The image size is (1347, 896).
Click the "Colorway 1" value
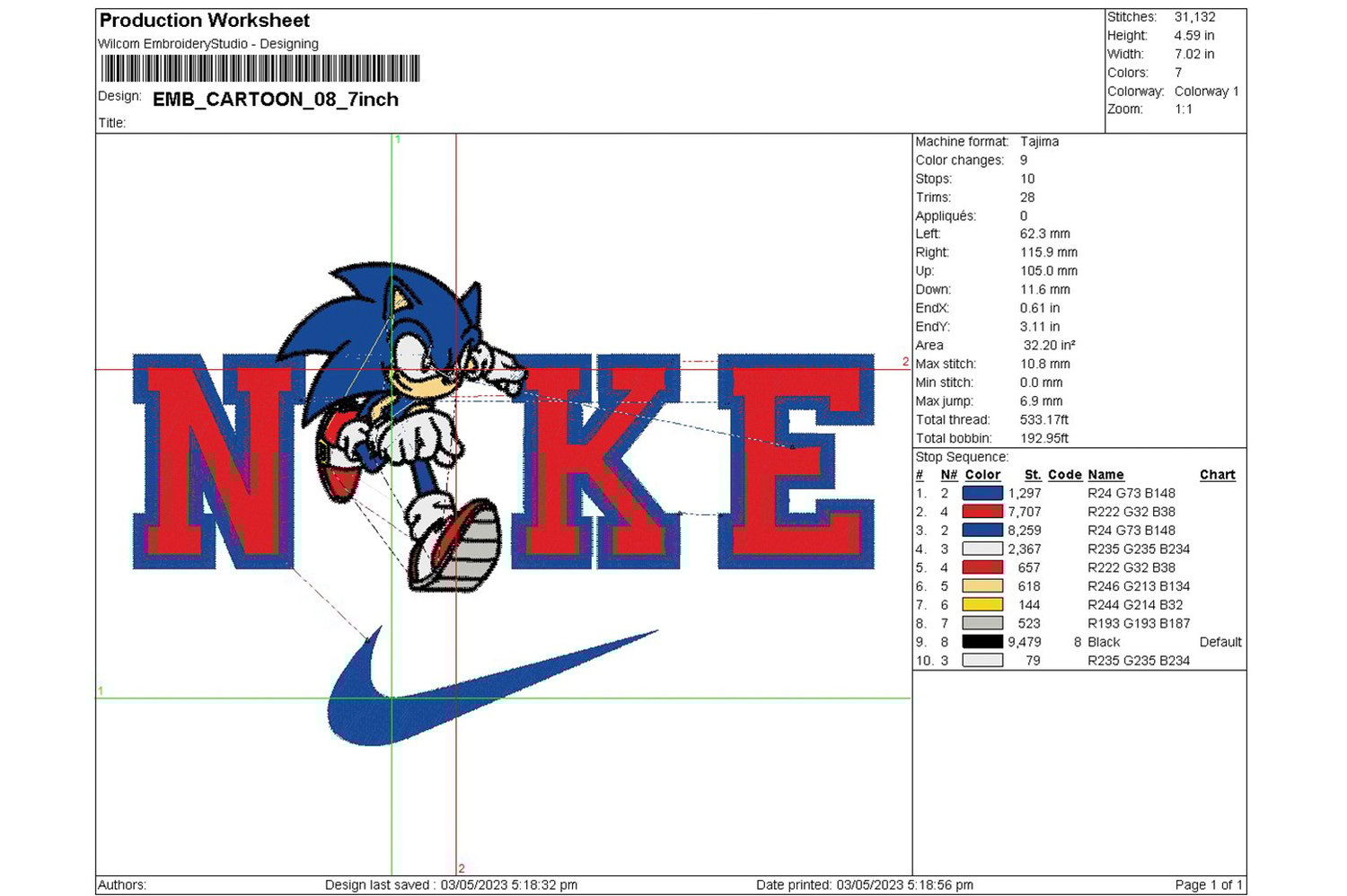(x=1207, y=92)
